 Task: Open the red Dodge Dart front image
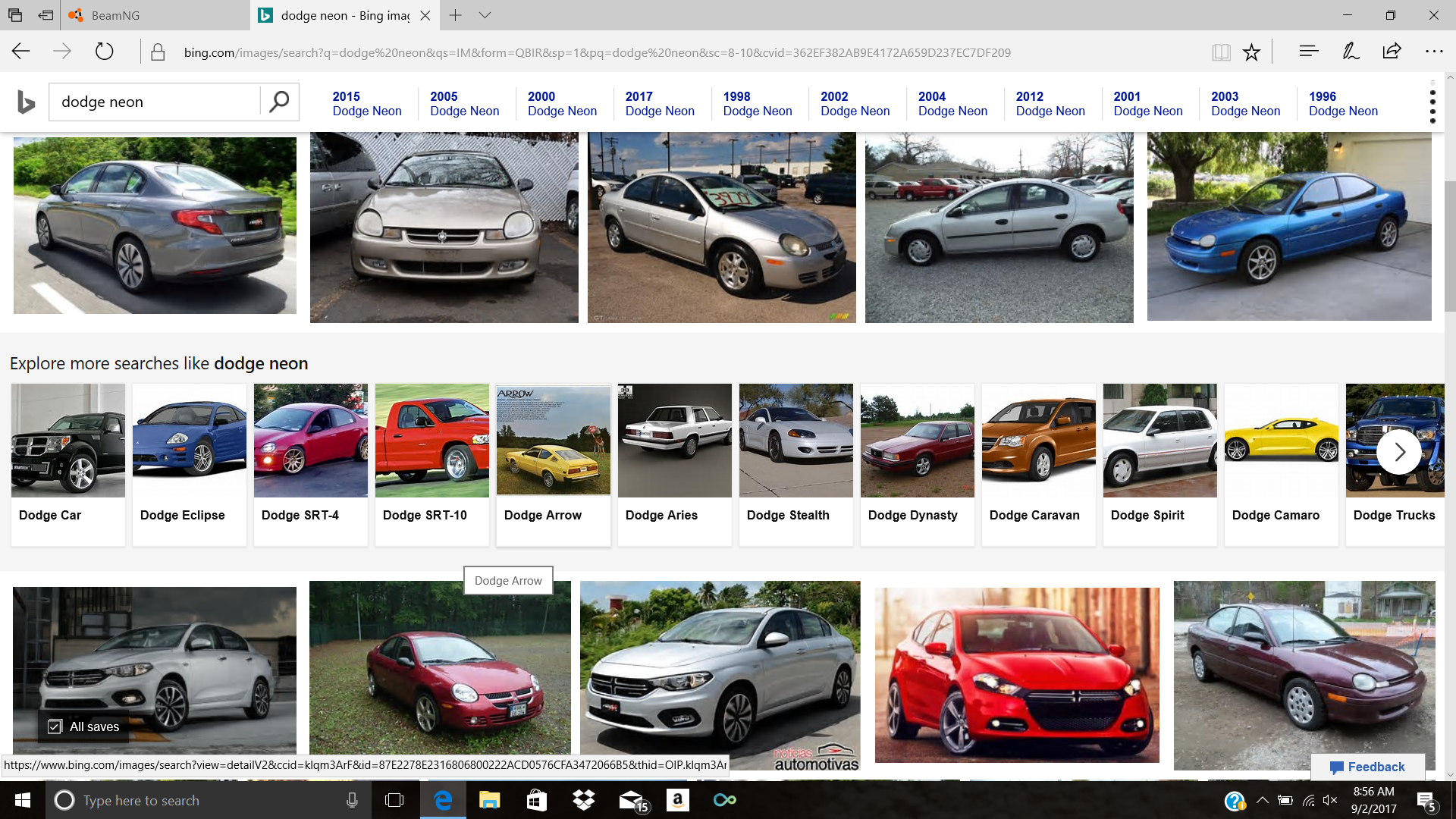click(x=1017, y=675)
